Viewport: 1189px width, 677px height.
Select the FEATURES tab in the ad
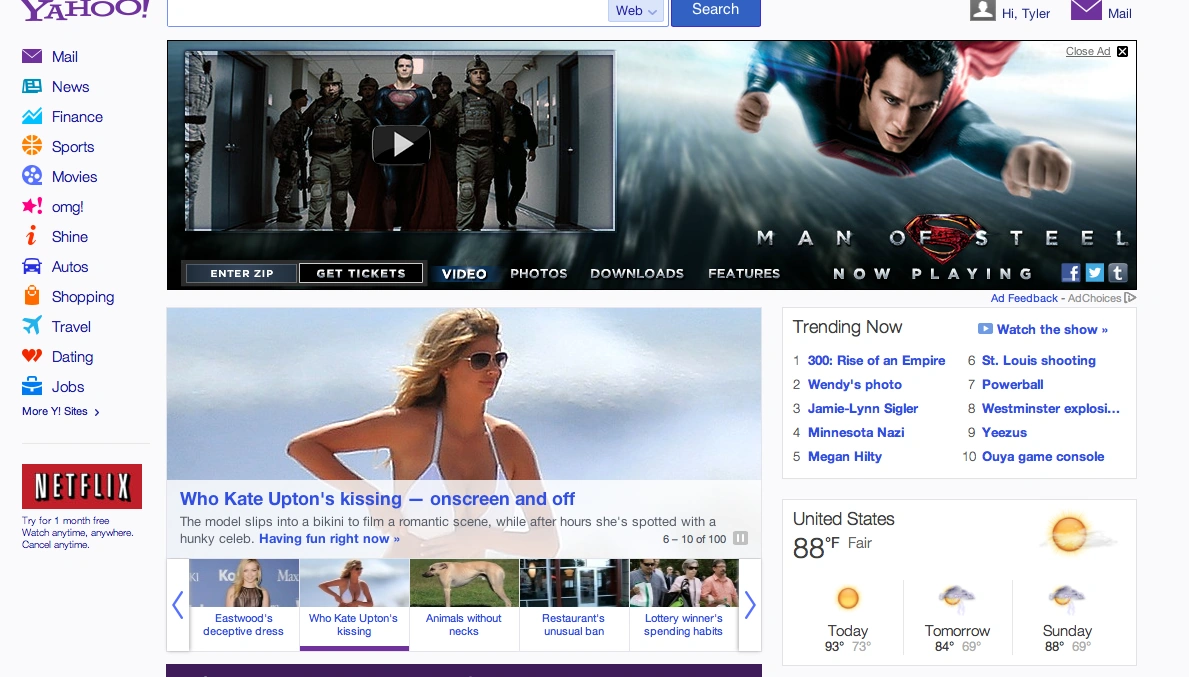pos(744,274)
